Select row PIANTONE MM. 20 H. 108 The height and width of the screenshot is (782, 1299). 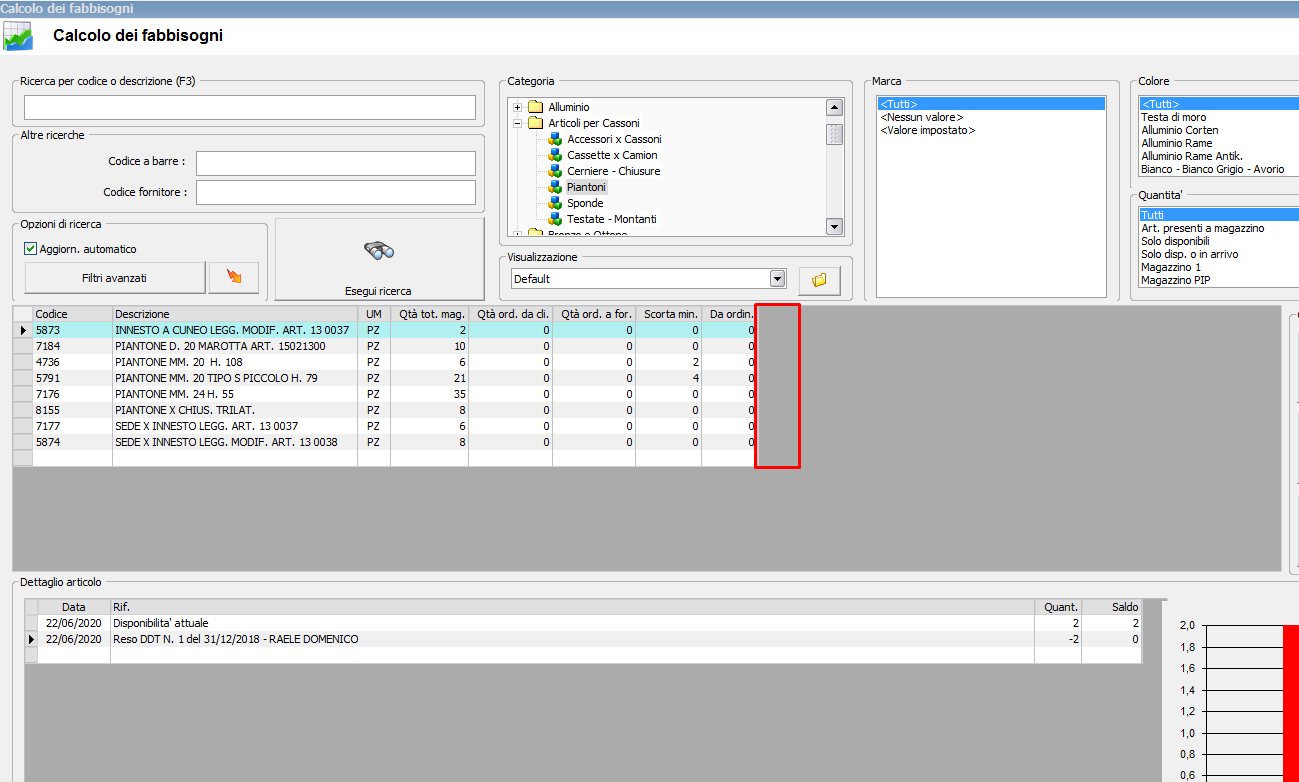(385, 362)
